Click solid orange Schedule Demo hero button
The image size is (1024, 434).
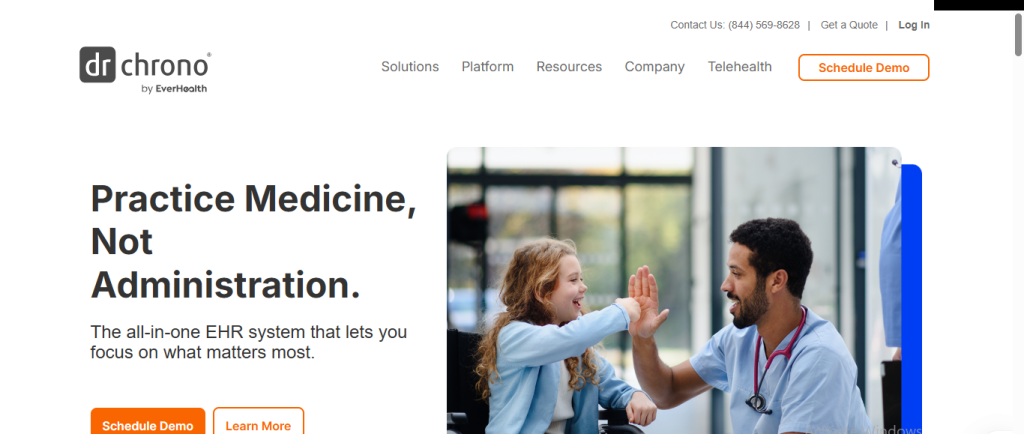coord(148,422)
